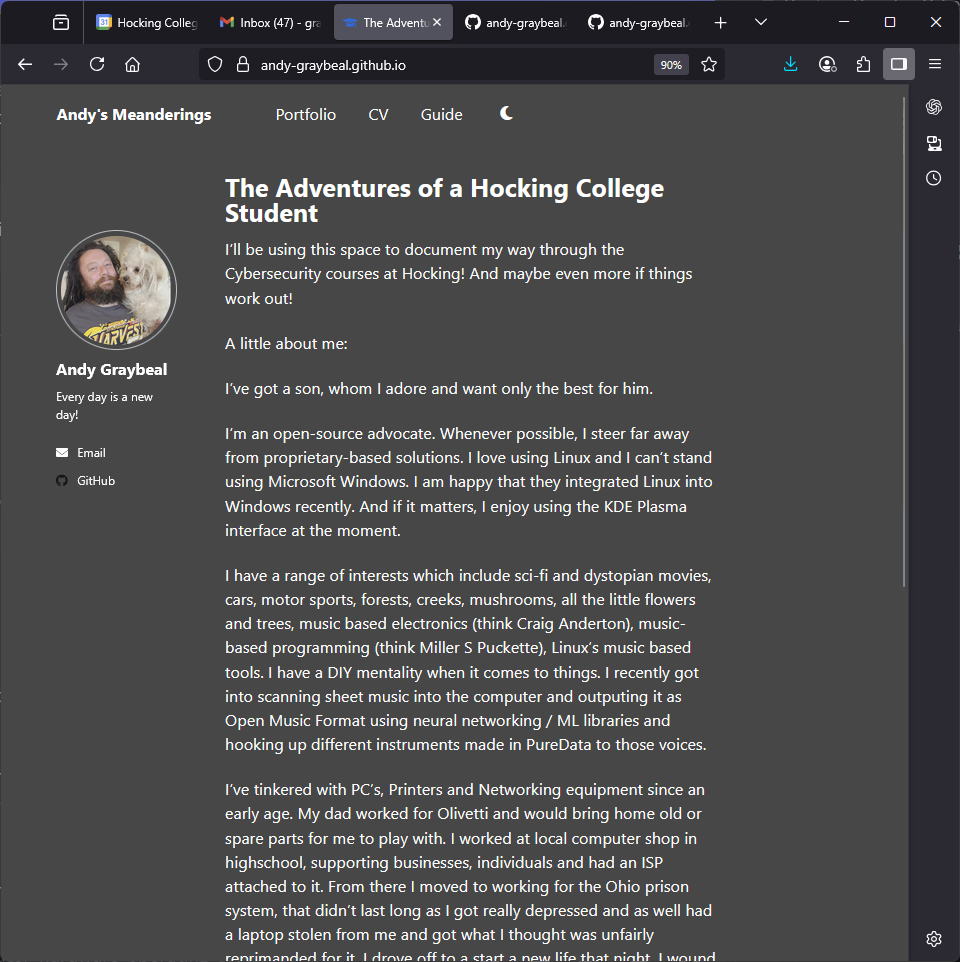Viewport: 960px width, 962px height.
Task: Switch to the Hocking College tab
Action: [x=146, y=22]
